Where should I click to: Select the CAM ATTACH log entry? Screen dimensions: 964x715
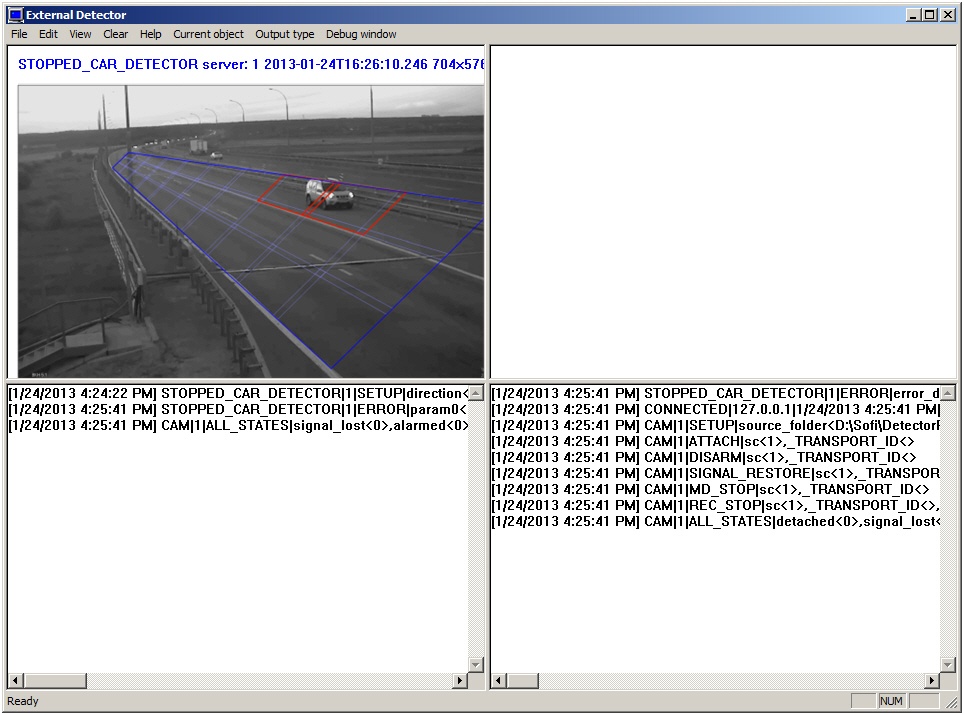pos(702,441)
